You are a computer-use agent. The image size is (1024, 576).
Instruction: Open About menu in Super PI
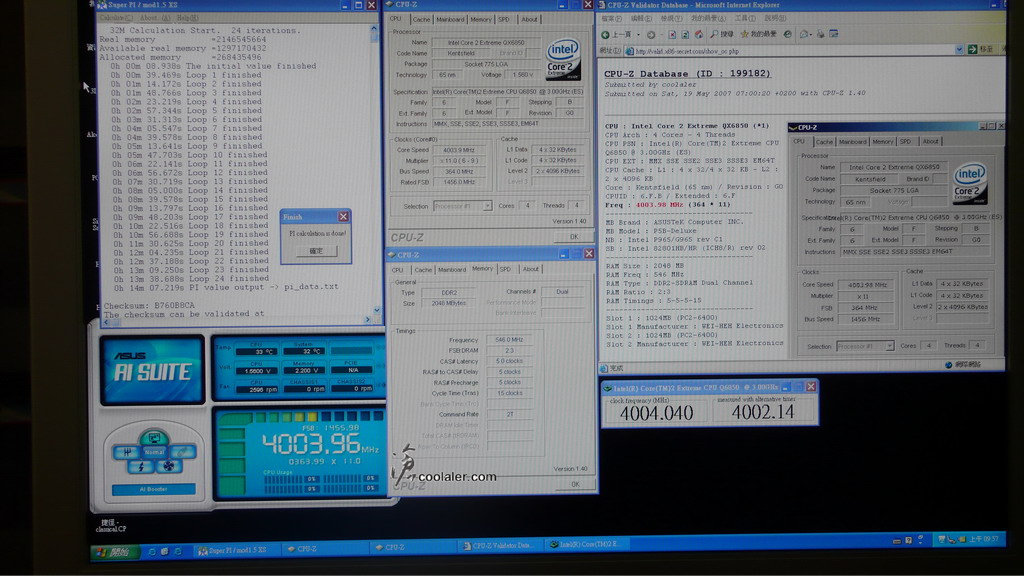pos(154,18)
